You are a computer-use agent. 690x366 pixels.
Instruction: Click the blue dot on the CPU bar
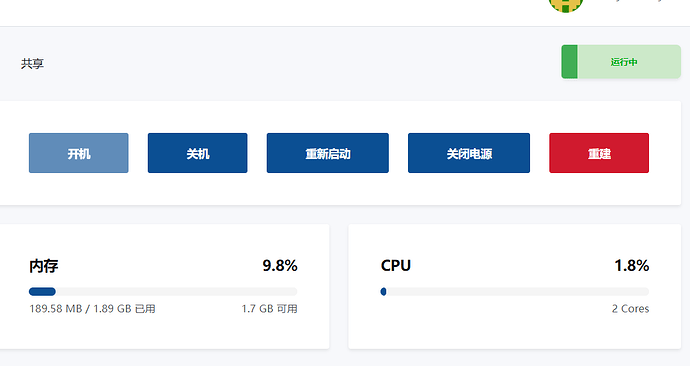pyautogui.click(x=383, y=291)
